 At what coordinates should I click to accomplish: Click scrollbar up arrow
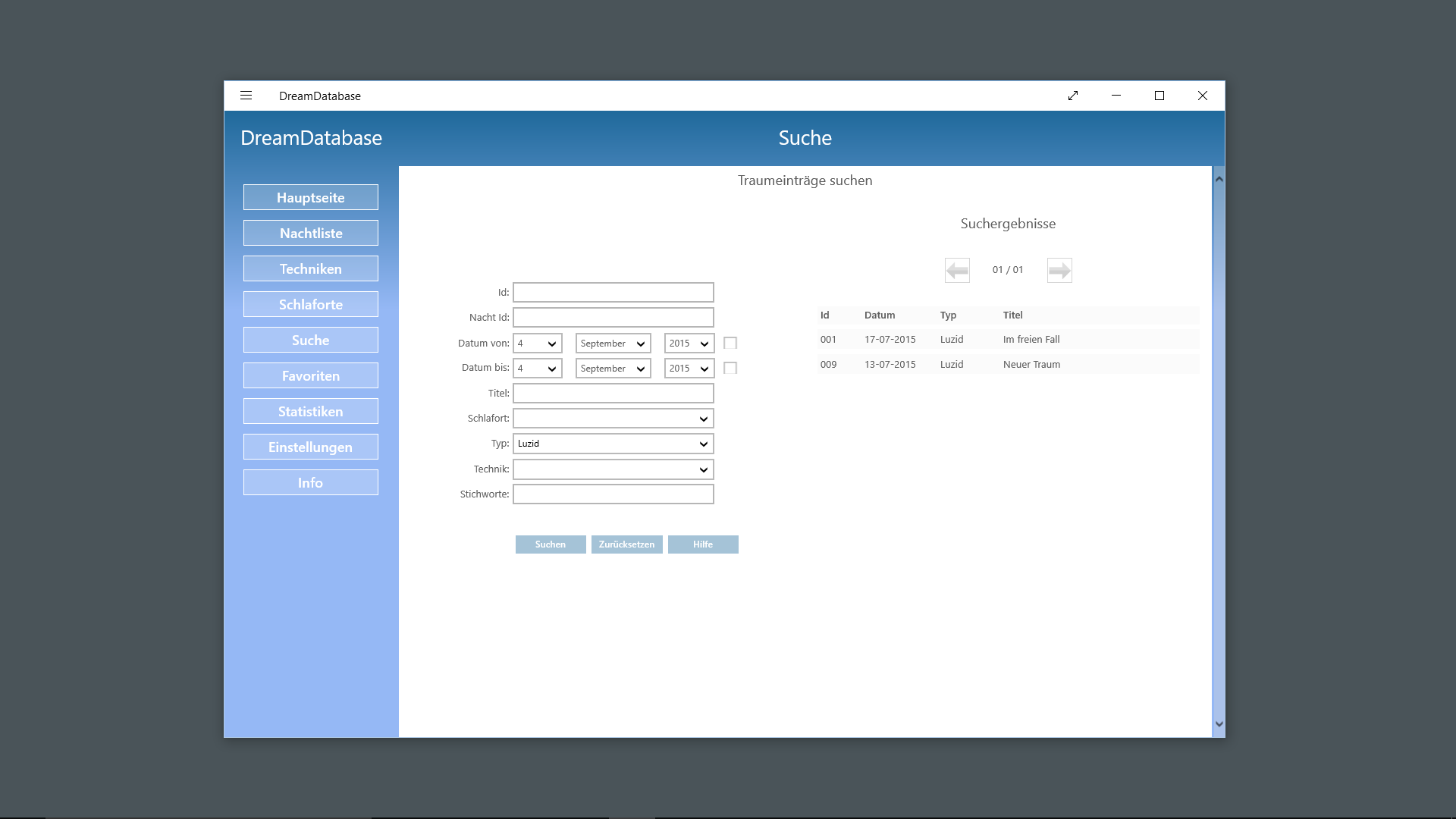tap(1219, 179)
